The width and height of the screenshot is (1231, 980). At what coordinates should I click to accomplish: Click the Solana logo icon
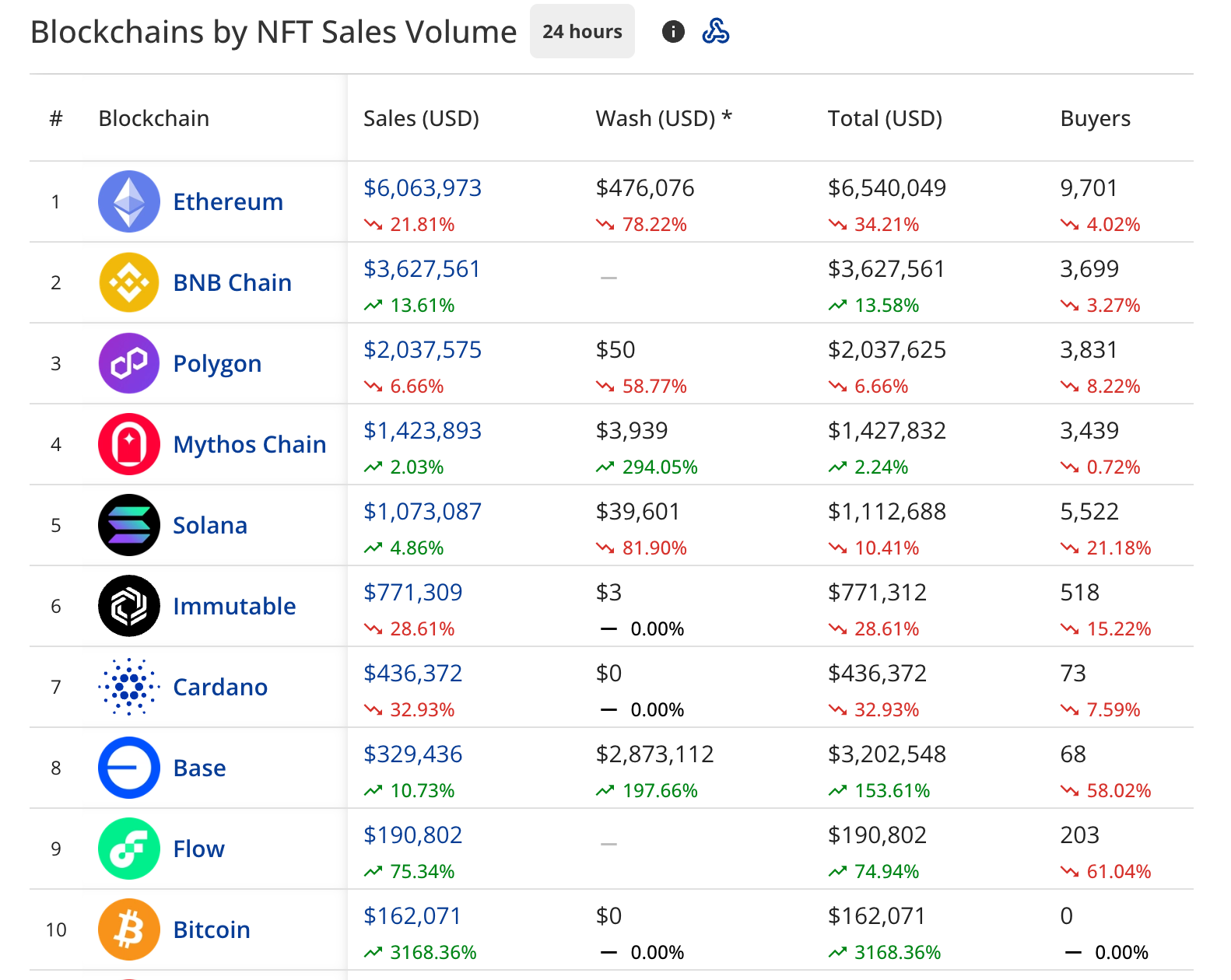tap(129, 525)
